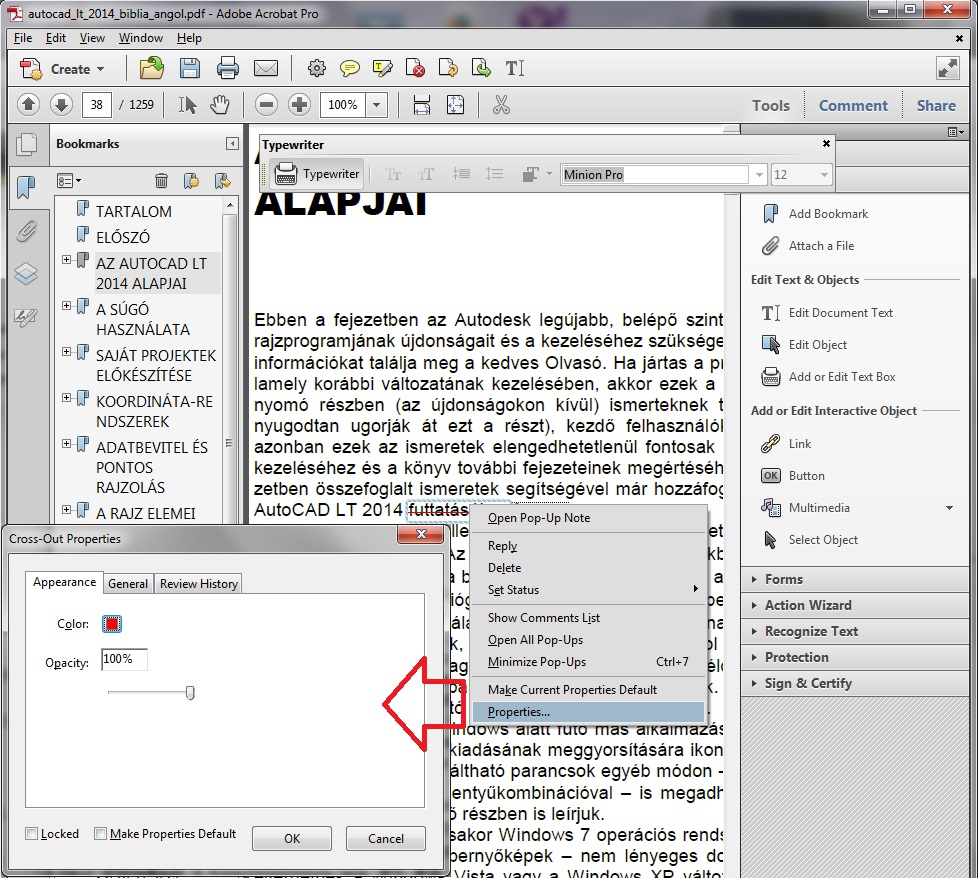Click the opacity slider handle
978x878 pixels.
click(190, 693)
